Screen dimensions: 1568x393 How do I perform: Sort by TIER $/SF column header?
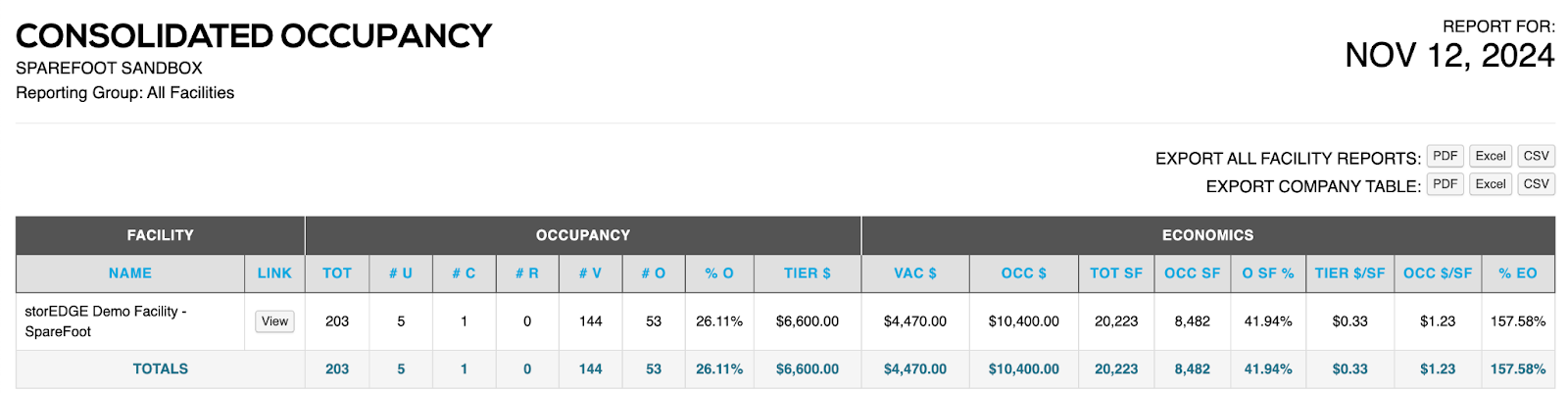(1349, 273)
